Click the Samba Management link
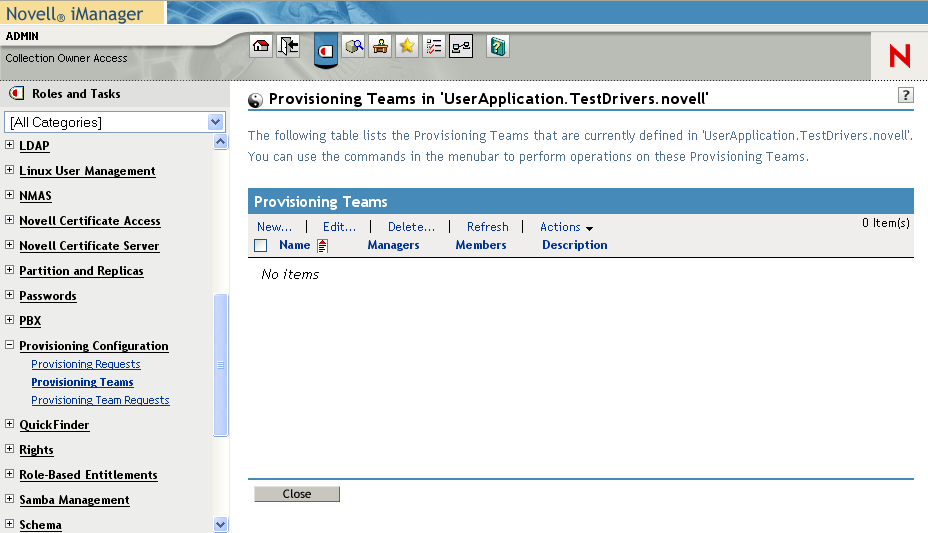928x533 pixels. tap(75, 500)
